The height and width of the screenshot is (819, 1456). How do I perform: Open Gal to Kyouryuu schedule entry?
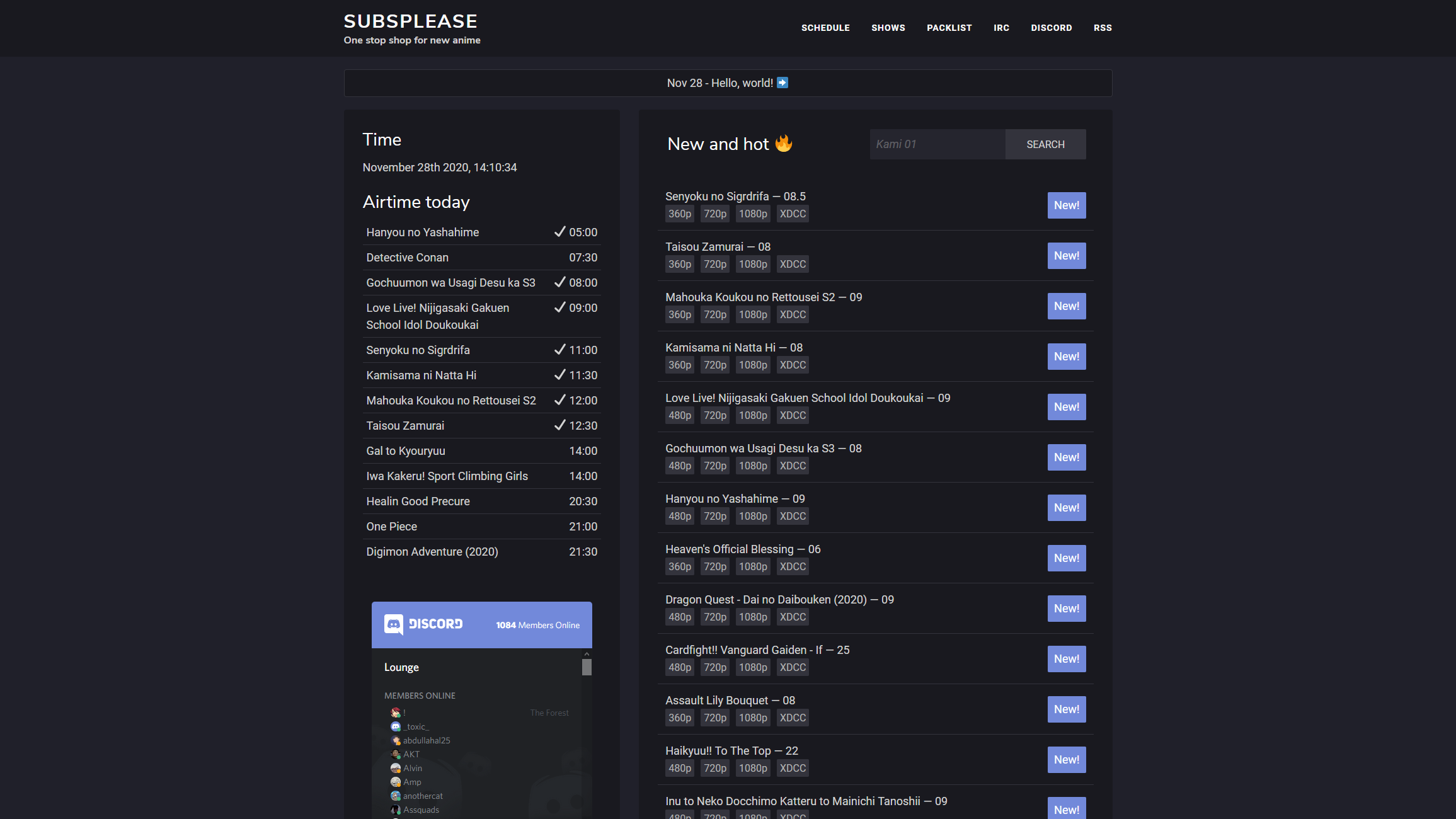tap(405, 451)
